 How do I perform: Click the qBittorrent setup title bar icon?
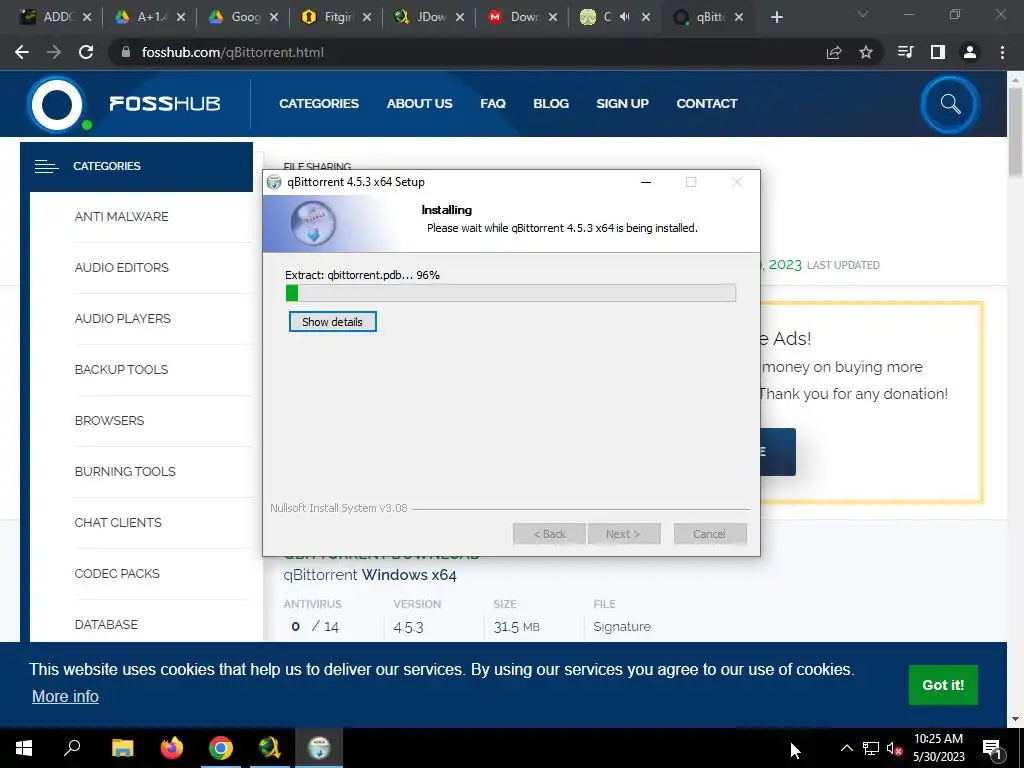point(274,182)
